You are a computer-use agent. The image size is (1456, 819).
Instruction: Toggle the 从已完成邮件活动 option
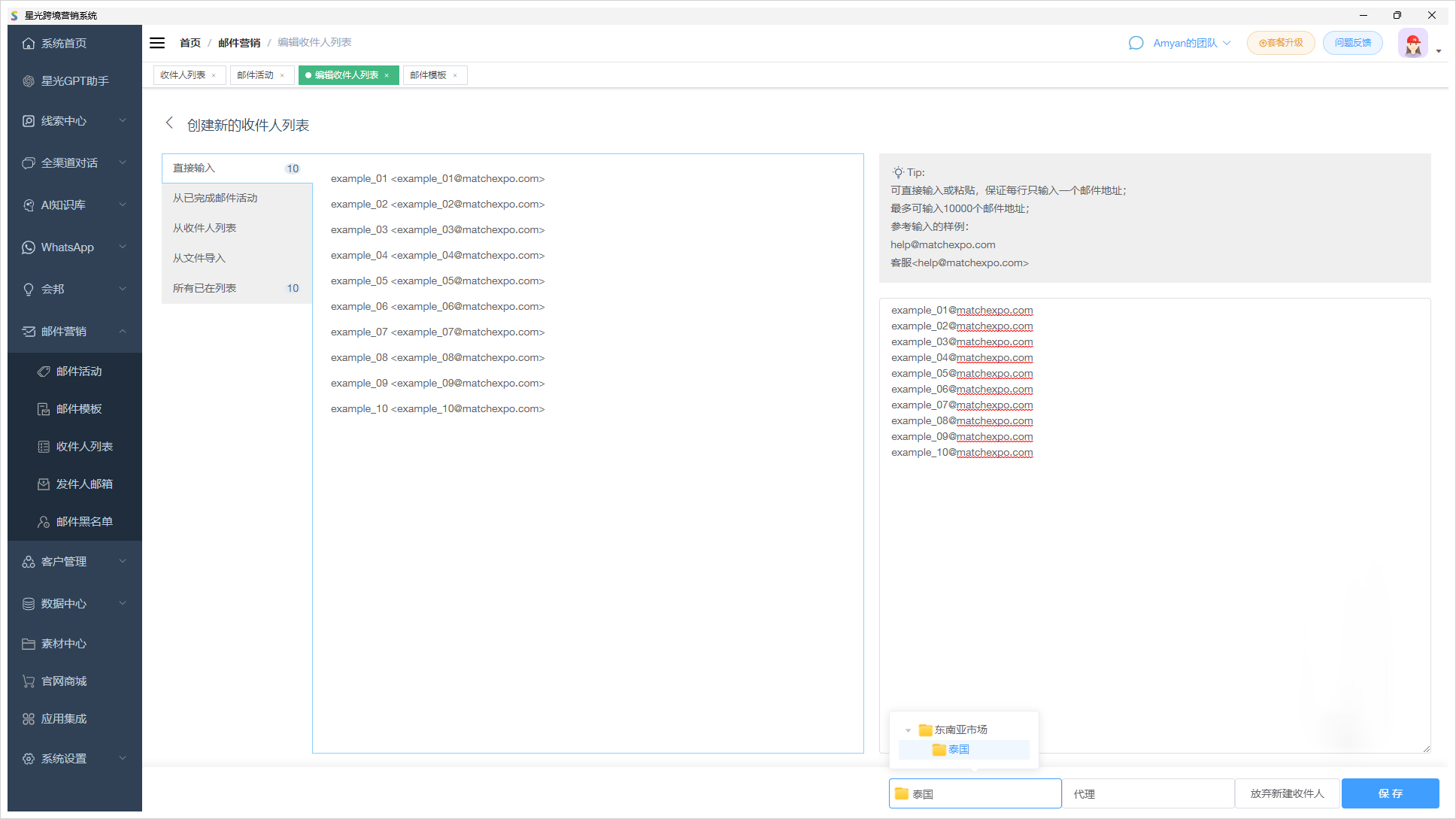click(237, 198)
